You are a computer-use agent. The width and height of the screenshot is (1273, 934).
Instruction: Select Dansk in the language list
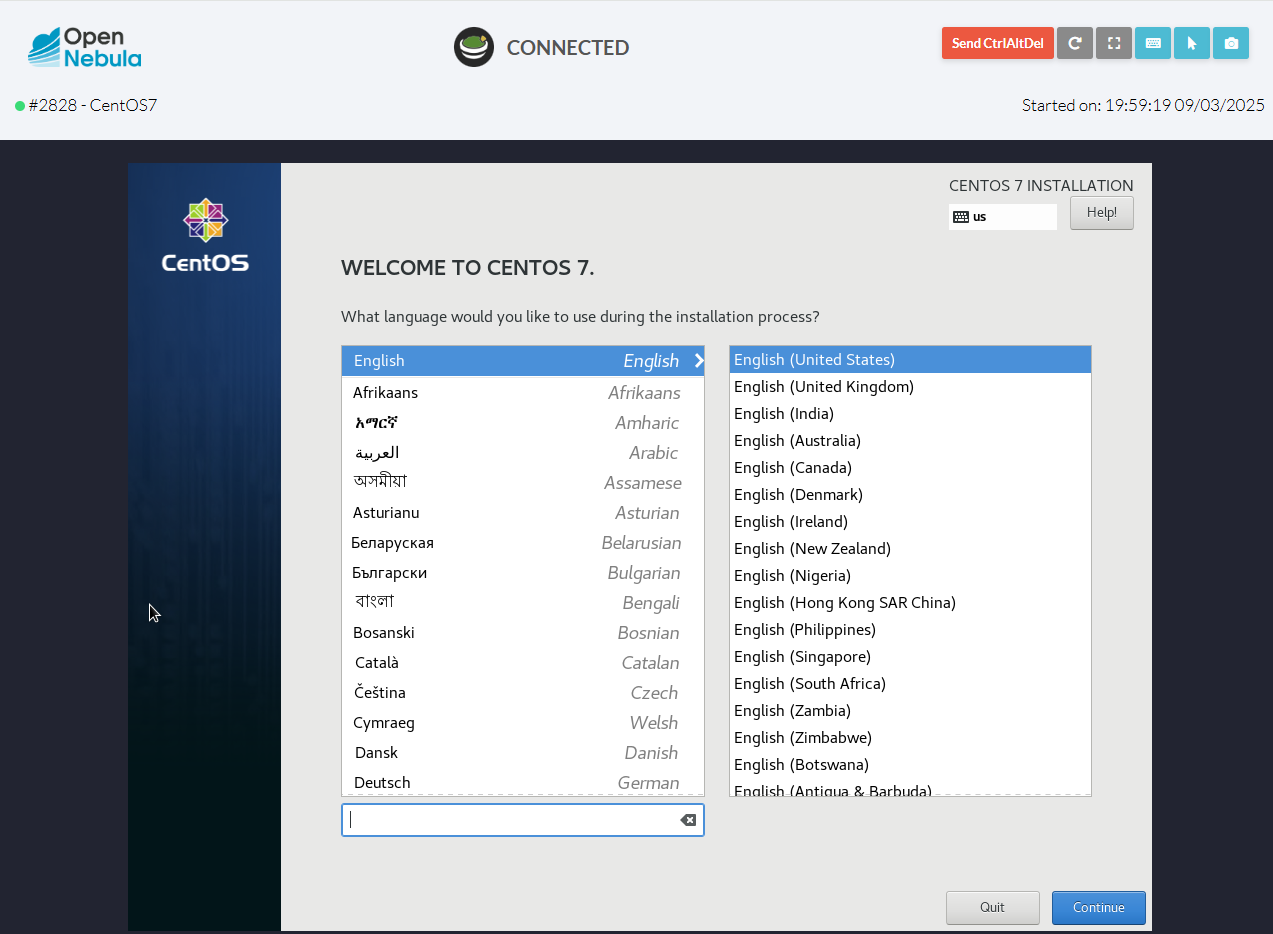(523, 753)
